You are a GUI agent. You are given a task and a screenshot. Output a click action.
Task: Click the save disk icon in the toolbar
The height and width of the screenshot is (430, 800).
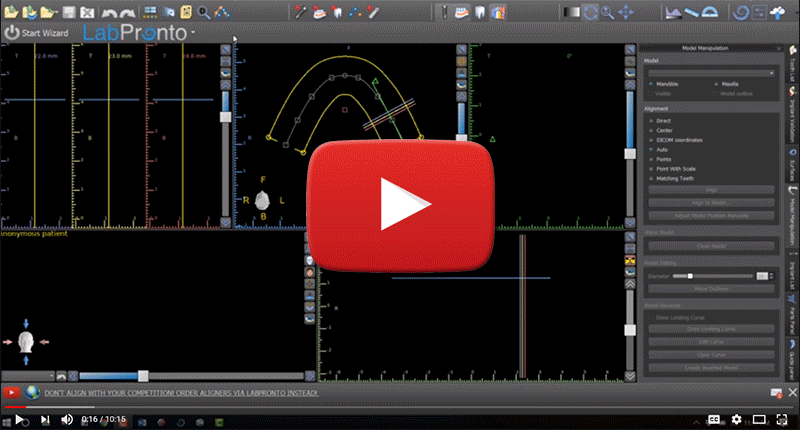point(69,12)
